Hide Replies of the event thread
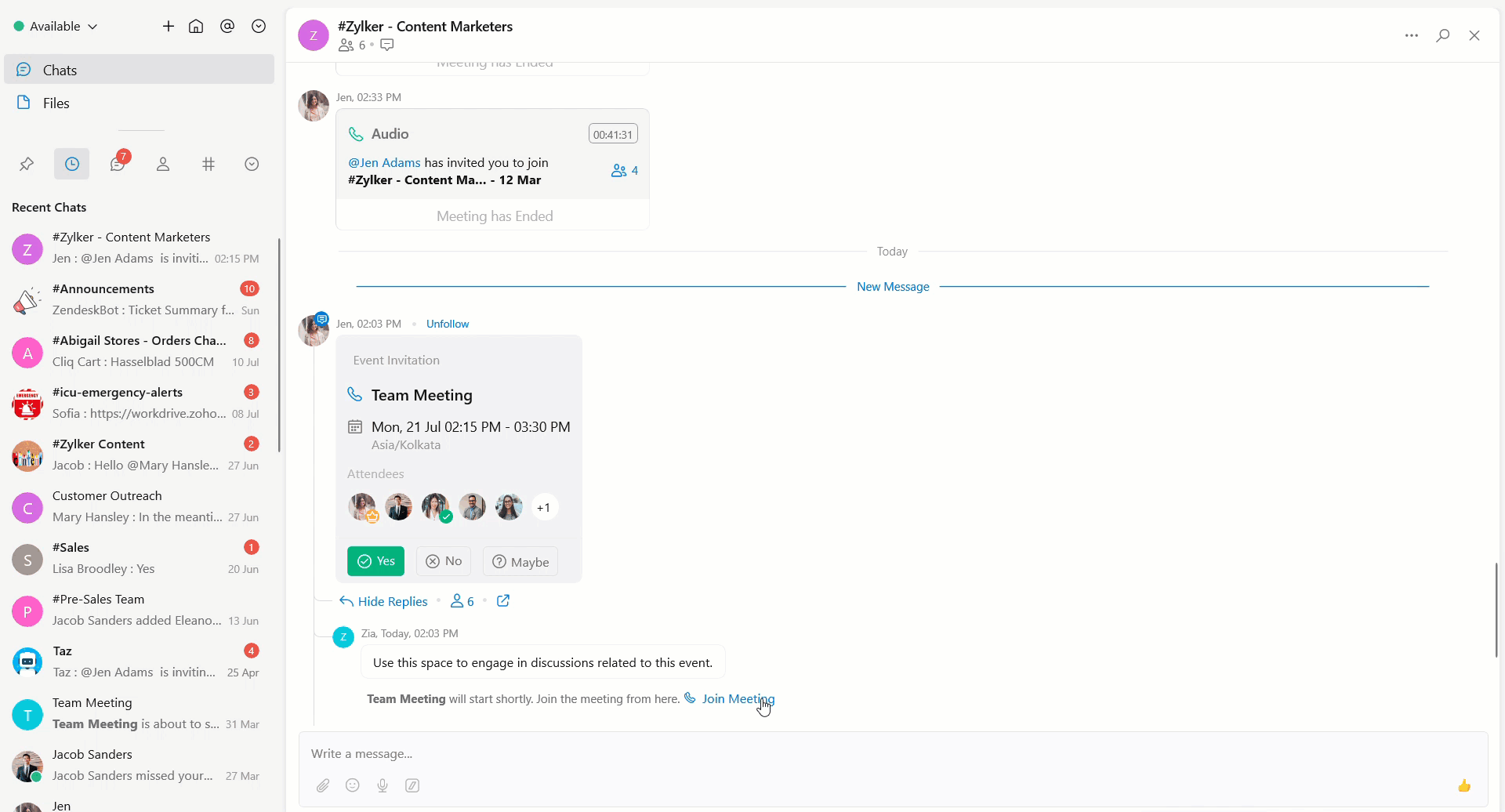The image size is (1505, 812). click(383, 601)
